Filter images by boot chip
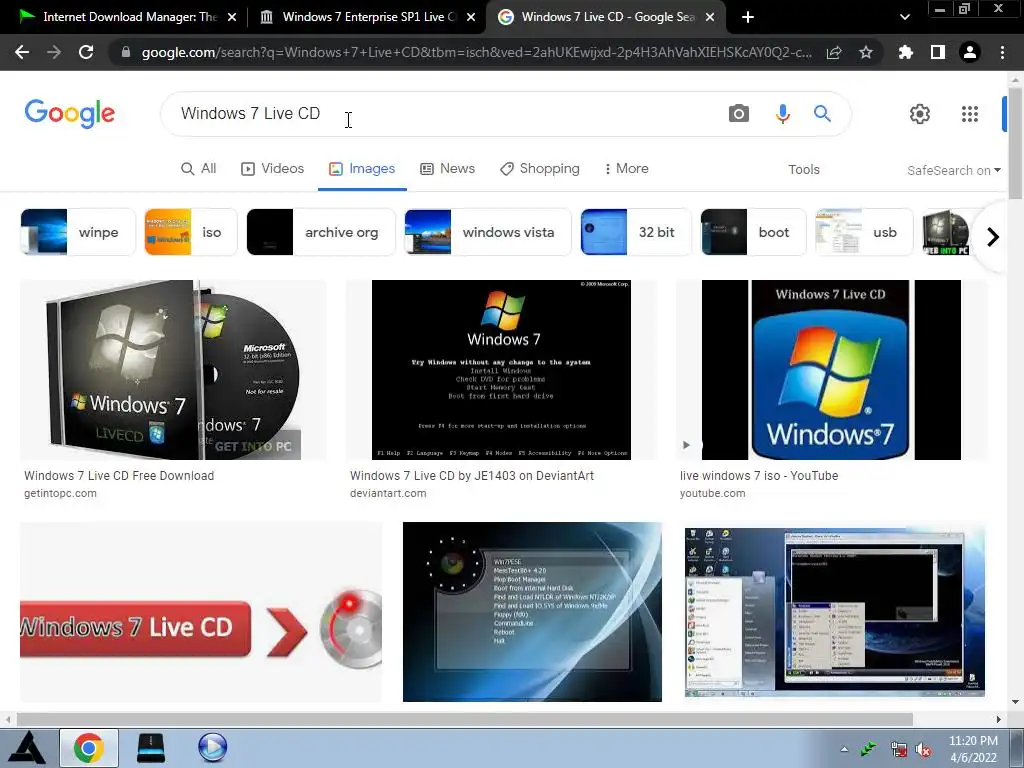1024x768 pixels. pos(753,232)
